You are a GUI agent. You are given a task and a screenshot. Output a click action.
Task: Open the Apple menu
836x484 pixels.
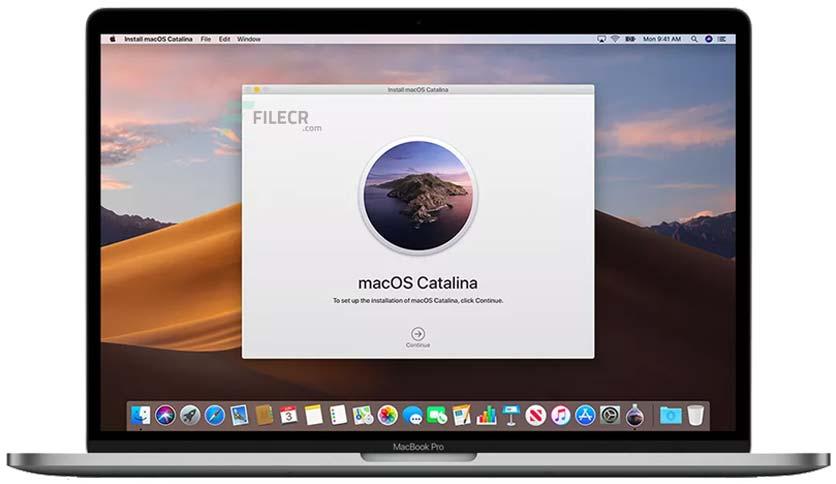[112, 39]
